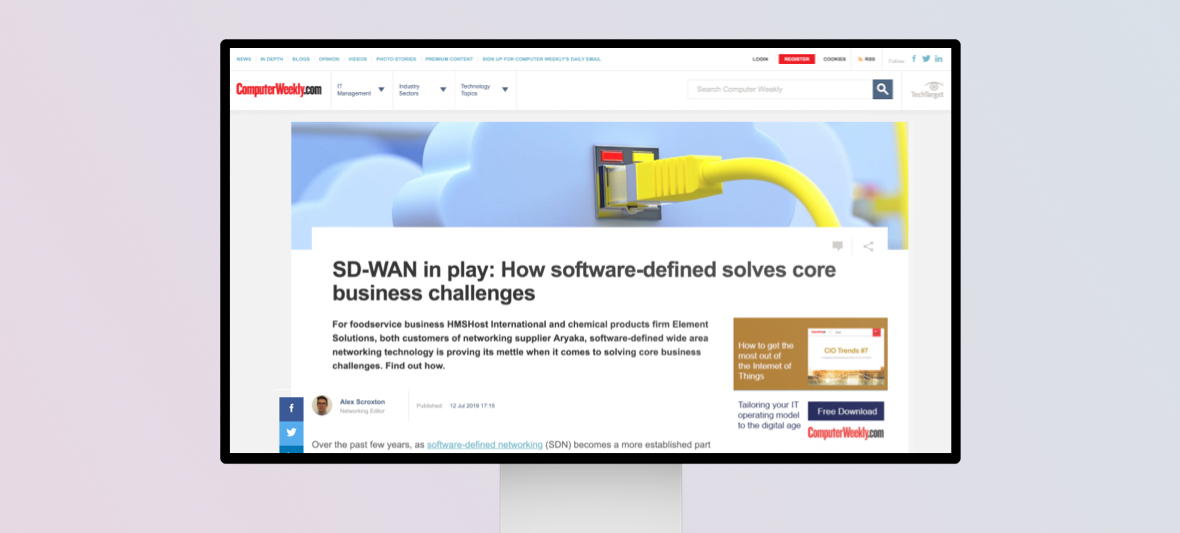The height and width of the screenshot is (533, 1180).
Task: Click the LinkedIn follow icon in top bar
Action: click(x=938, y=59)
